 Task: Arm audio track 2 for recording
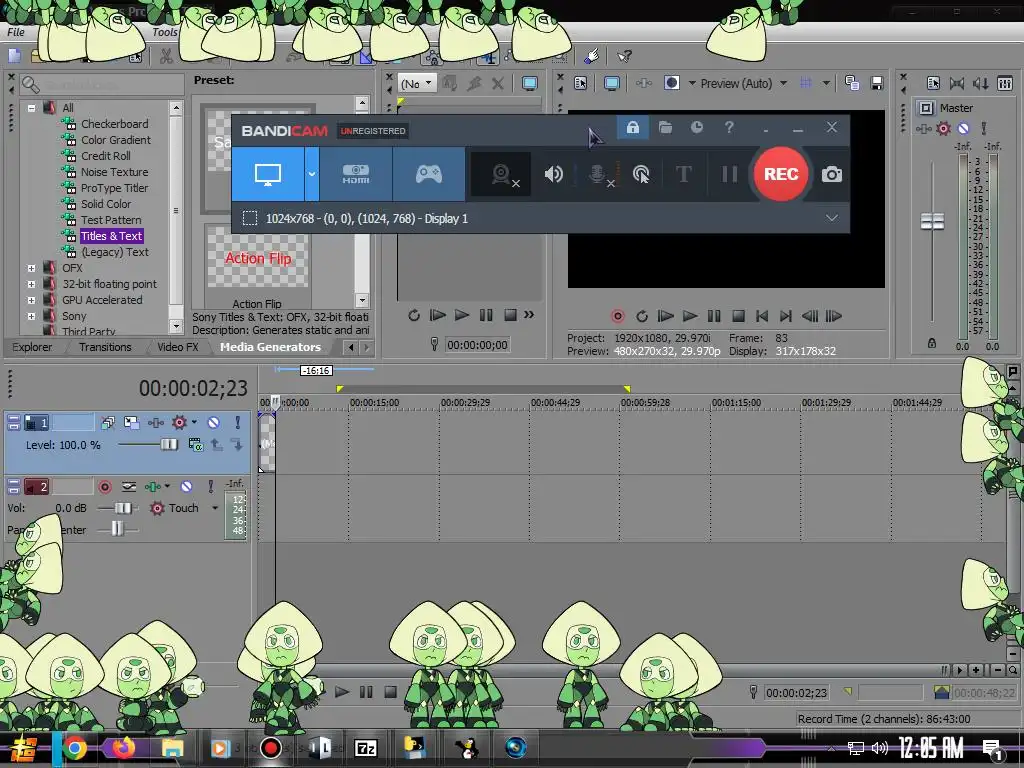[104, 487]
